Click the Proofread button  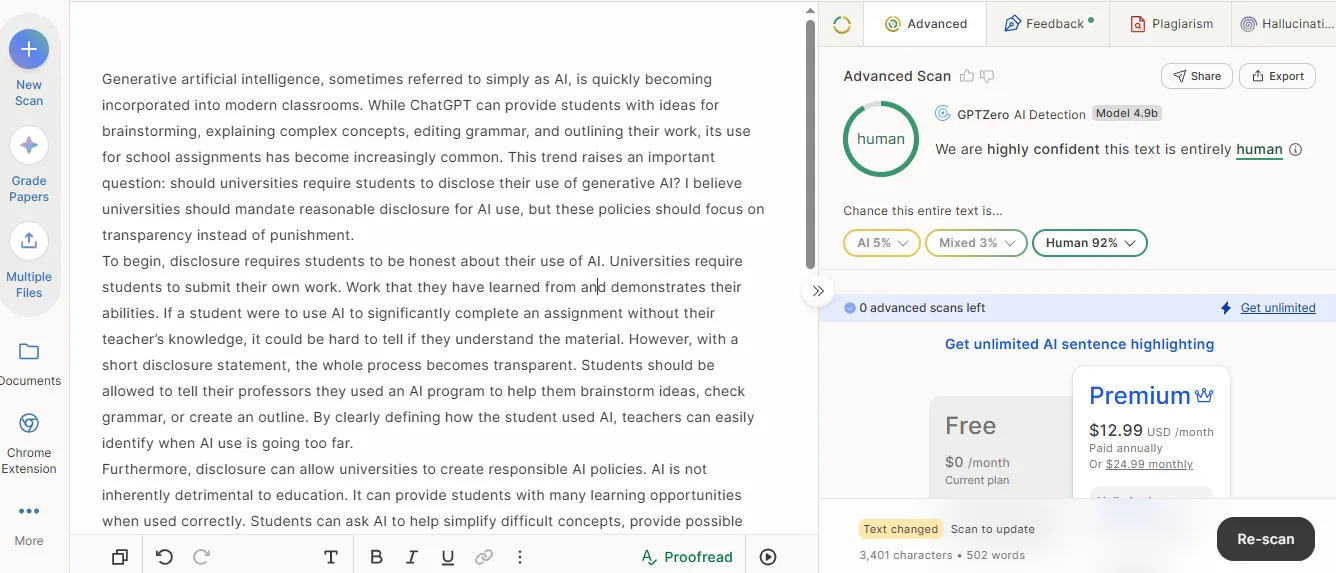[687, 557]
